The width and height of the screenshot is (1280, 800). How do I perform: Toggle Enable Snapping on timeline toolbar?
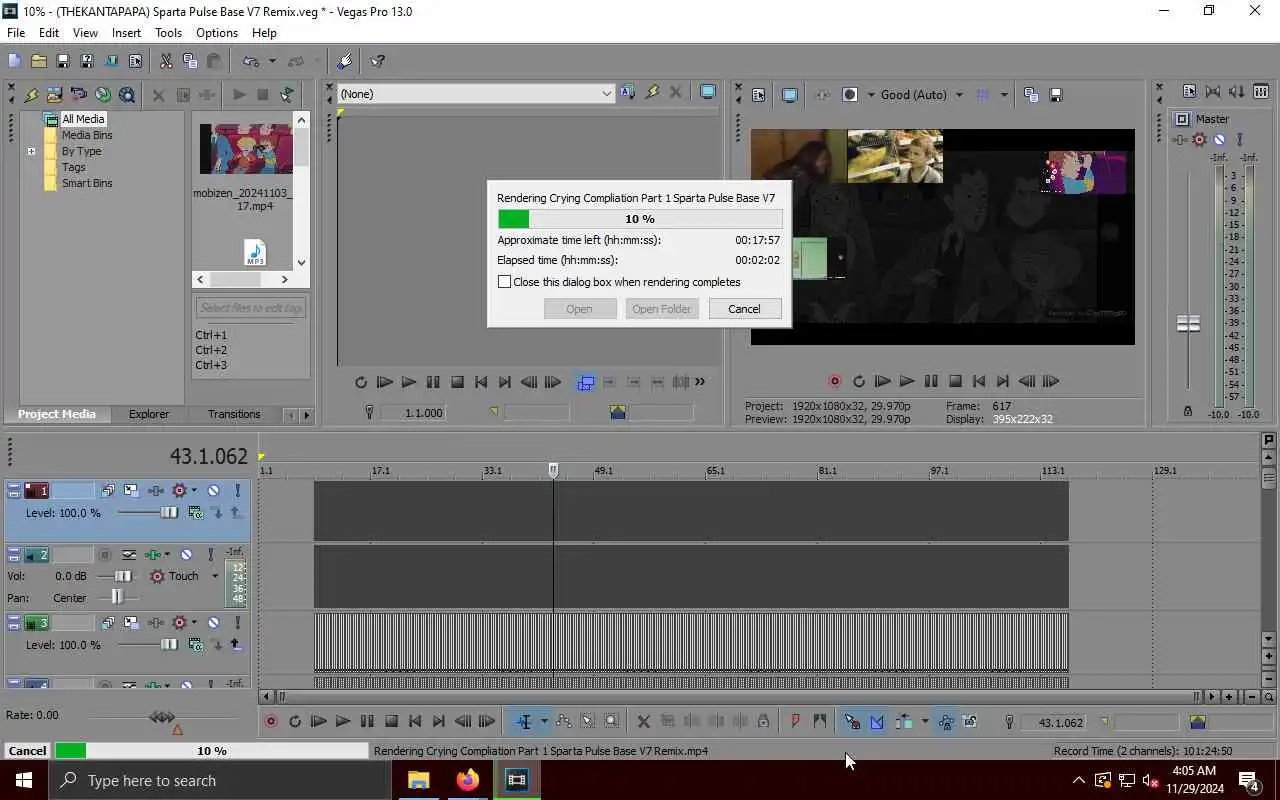point(852,721)
